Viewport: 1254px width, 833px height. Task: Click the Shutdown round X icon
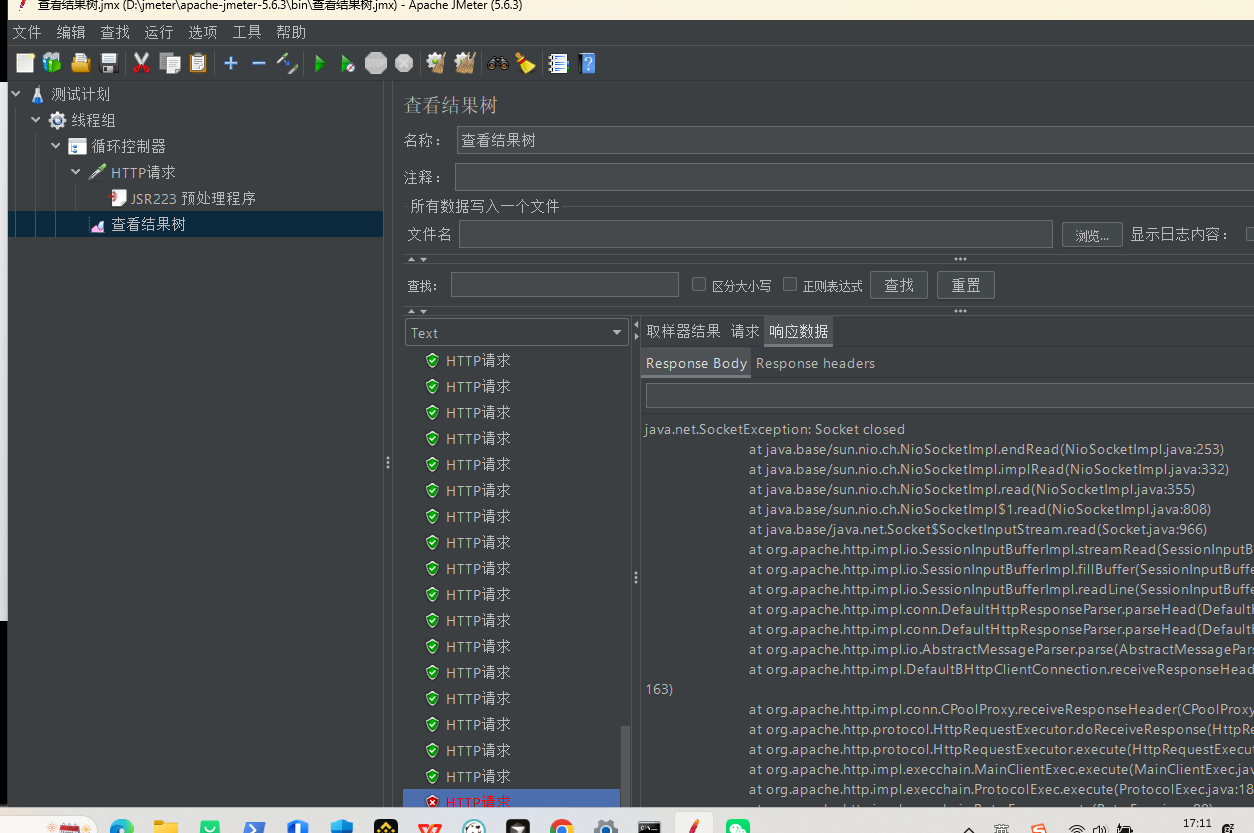click(x=404, y=63)
